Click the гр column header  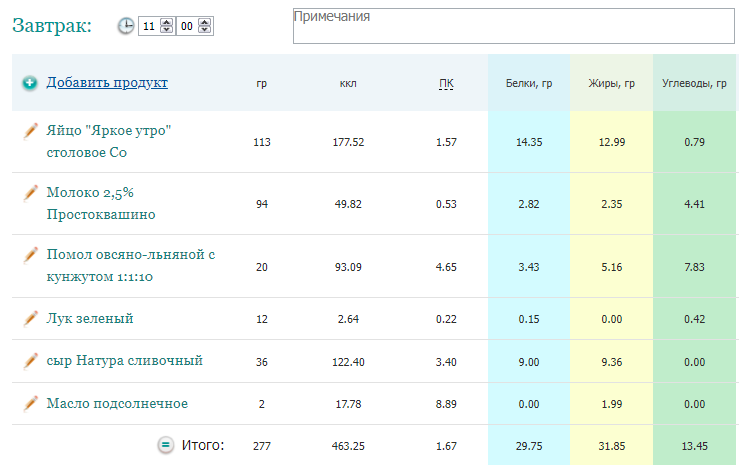pyautogui.click(x=262, y=84)
